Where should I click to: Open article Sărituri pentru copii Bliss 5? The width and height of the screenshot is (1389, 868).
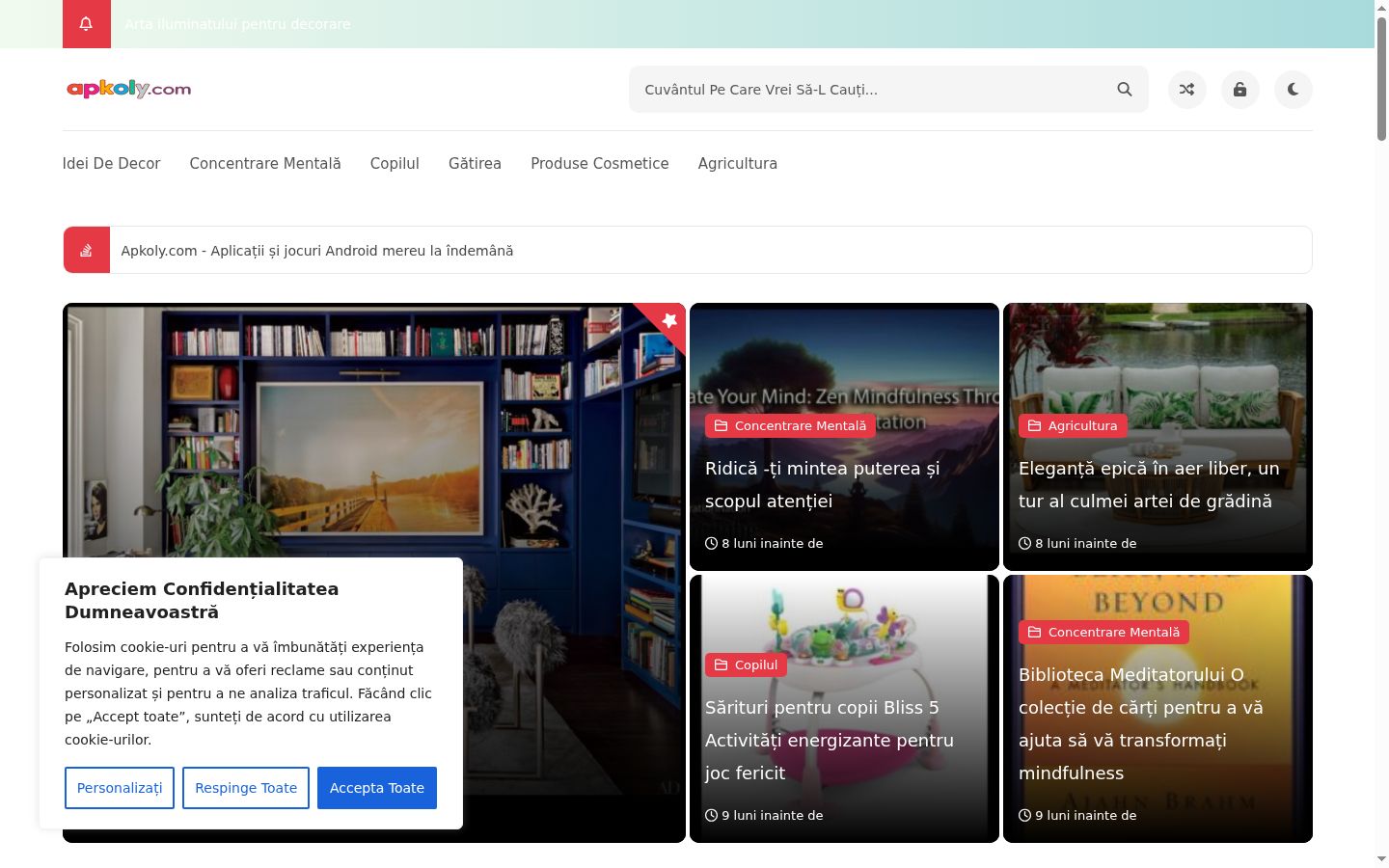click(x=830, y=741)
